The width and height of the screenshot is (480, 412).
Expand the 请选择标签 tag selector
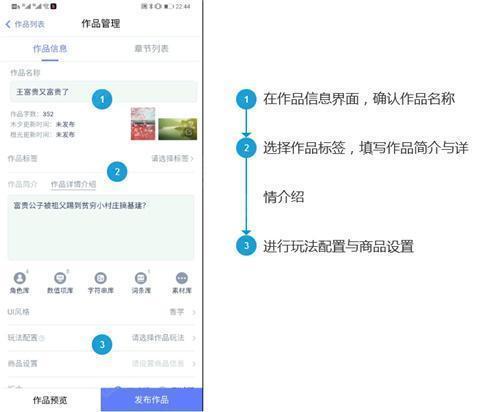(x=173, y=158)
